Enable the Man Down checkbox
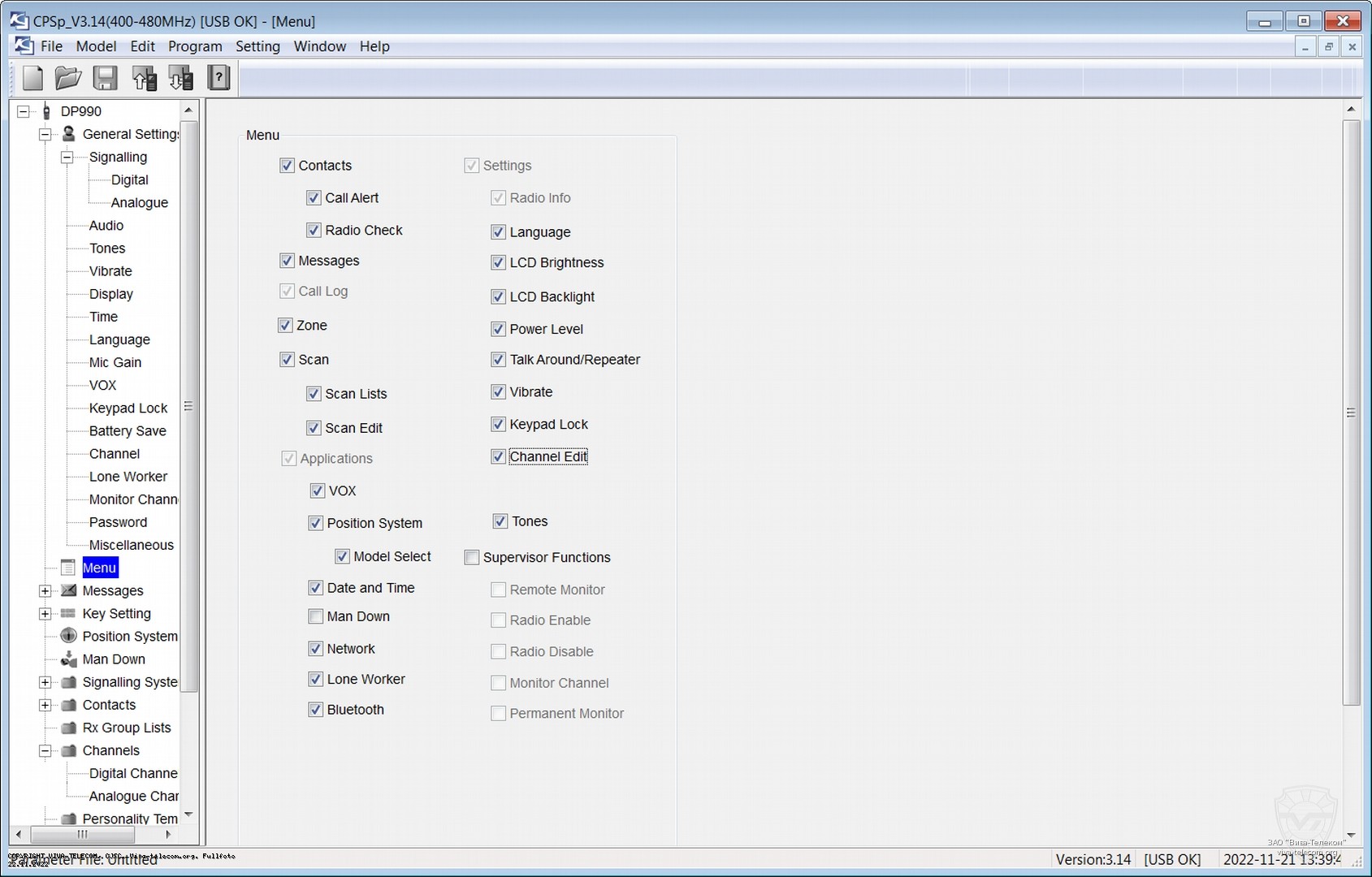 [x=316, y=617]
